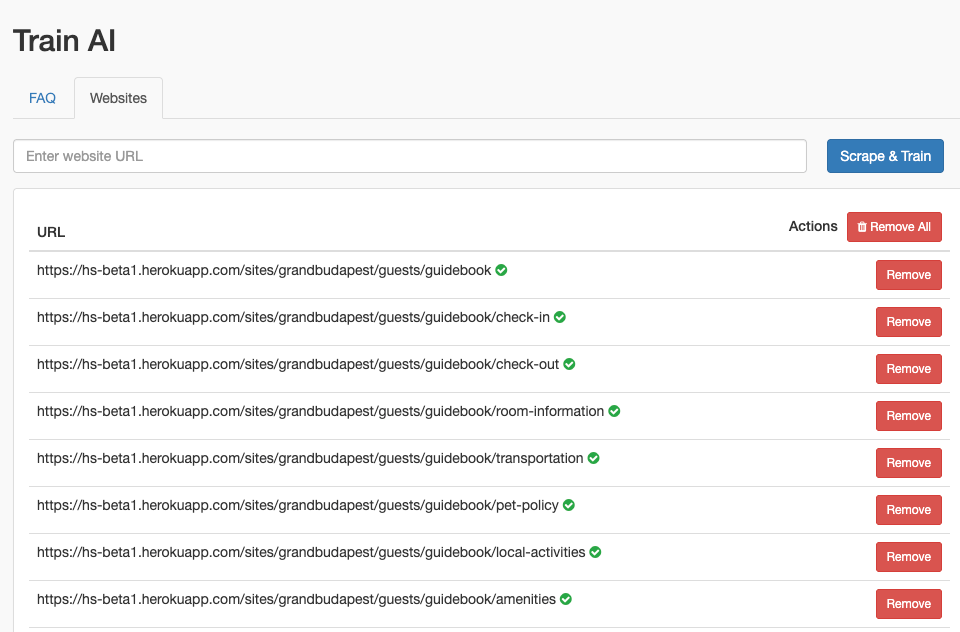Remove the amenities URL entry

pos(908,604)
